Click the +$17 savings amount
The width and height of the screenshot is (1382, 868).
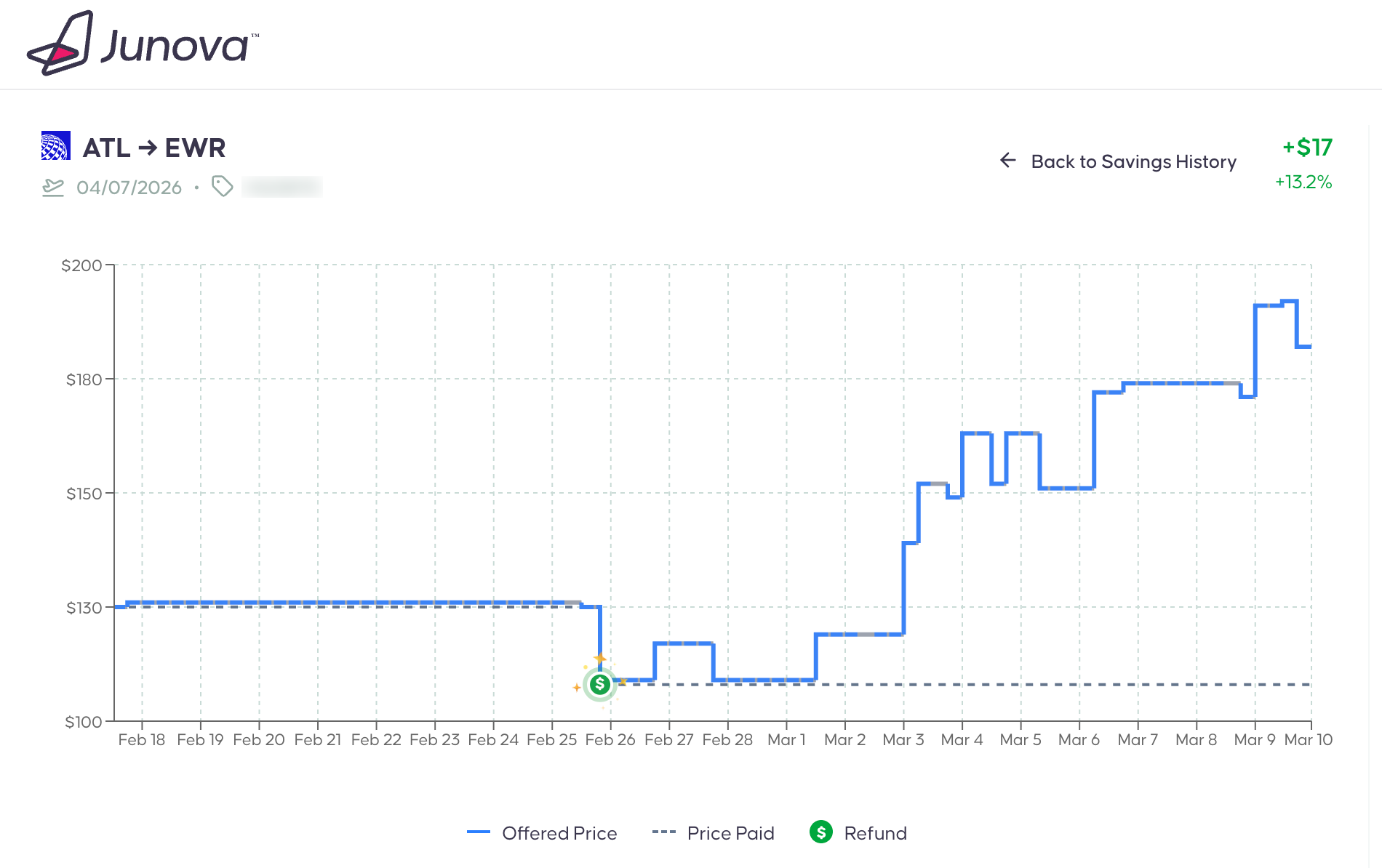pyautogui.click(x=1307, y=148)
